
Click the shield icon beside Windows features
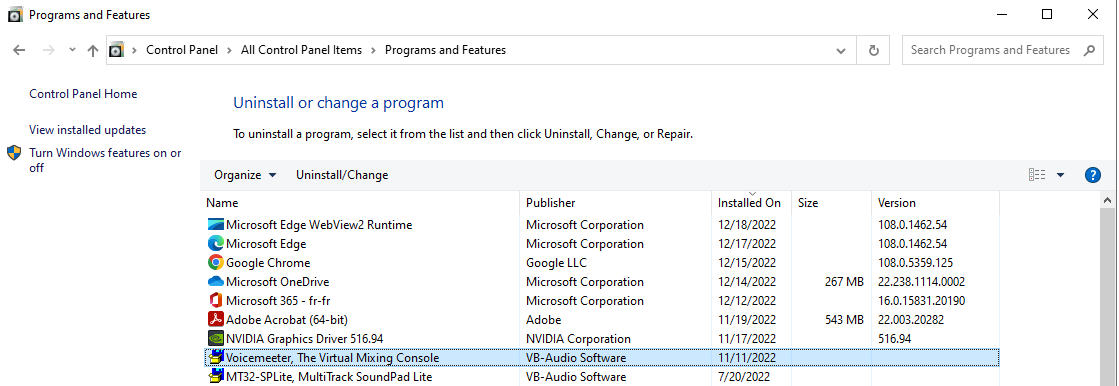[x=14, y=153]
